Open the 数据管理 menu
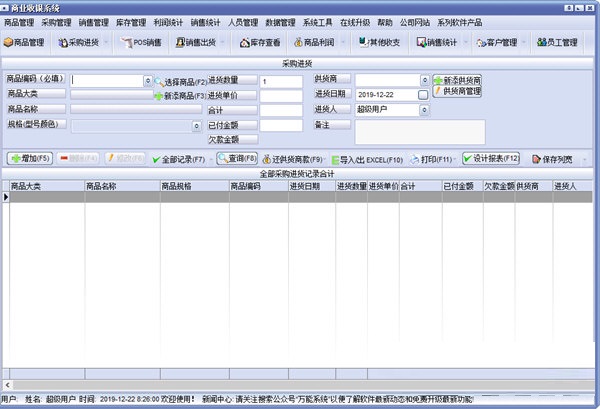Viewport: 600px width, 409px height. pos(280,23)
